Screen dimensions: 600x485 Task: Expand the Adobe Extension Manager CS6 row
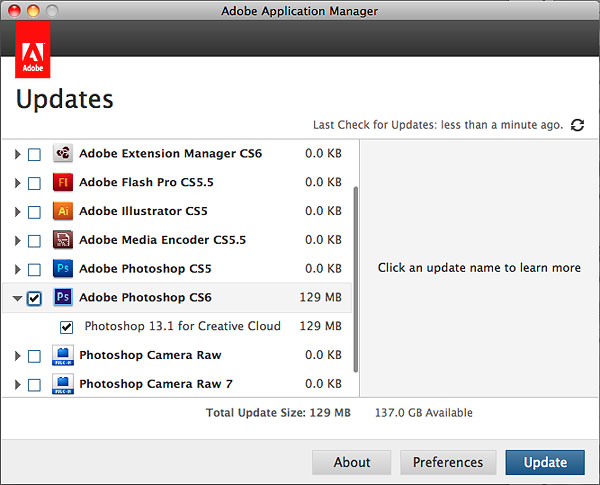(17, 155)
